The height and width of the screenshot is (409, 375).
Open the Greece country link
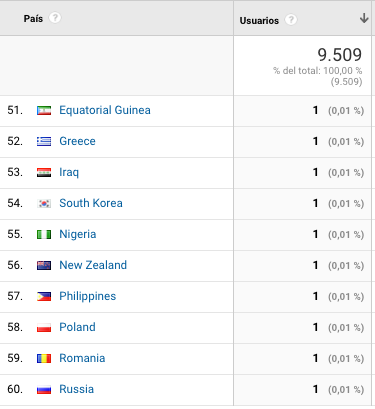(77, 141)
